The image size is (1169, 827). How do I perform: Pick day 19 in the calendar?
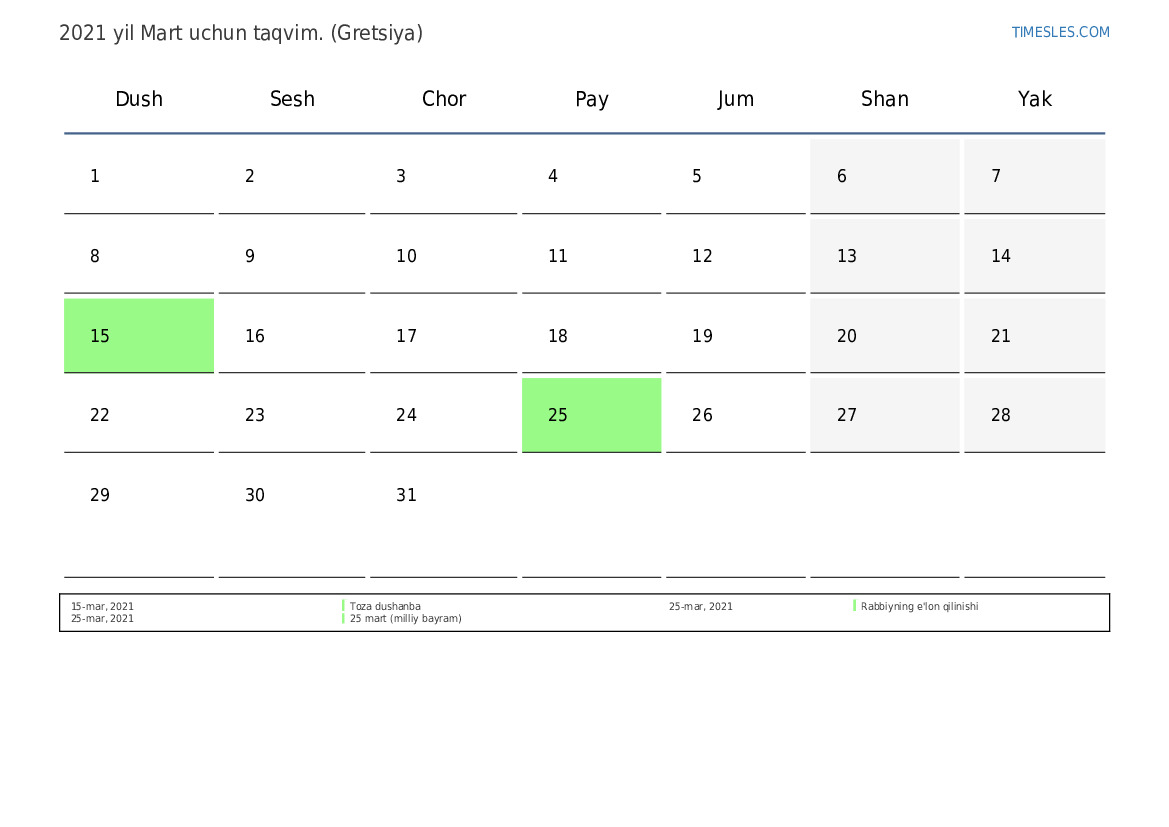(736, 336)
